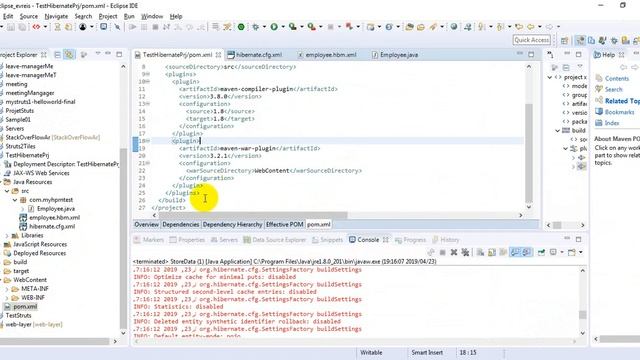Click the editor vertical scrollbar thumb
The image size is (640, 360).
529,153
